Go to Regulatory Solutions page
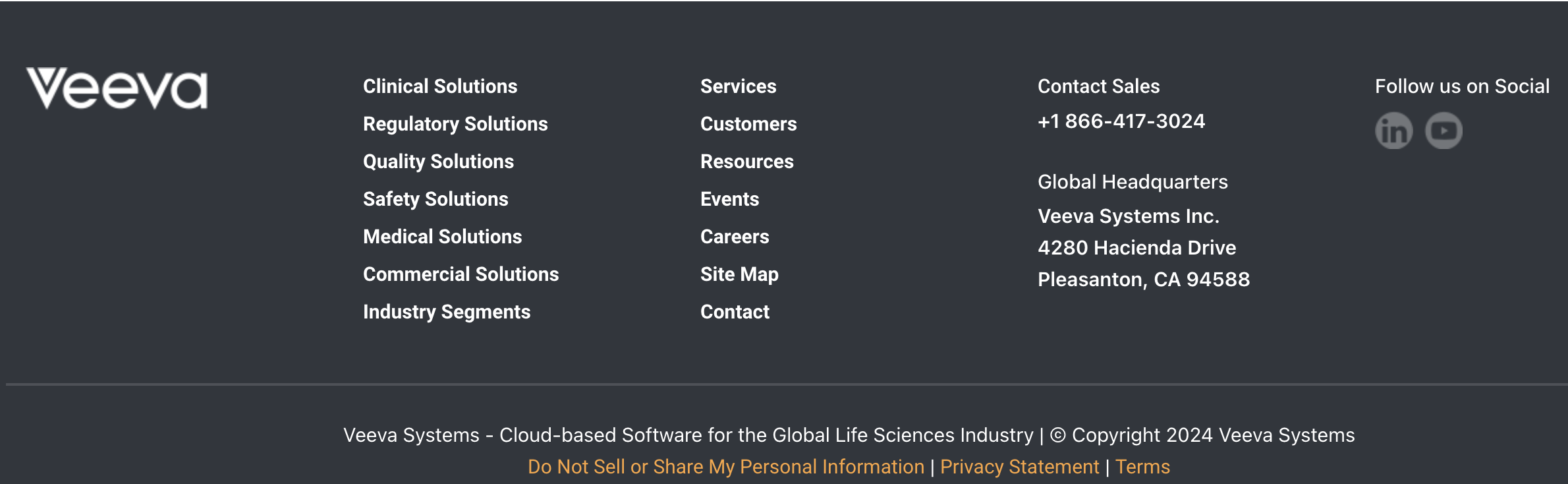The image size is (1568, 484). pyautogui.click(x=455, y=124)
